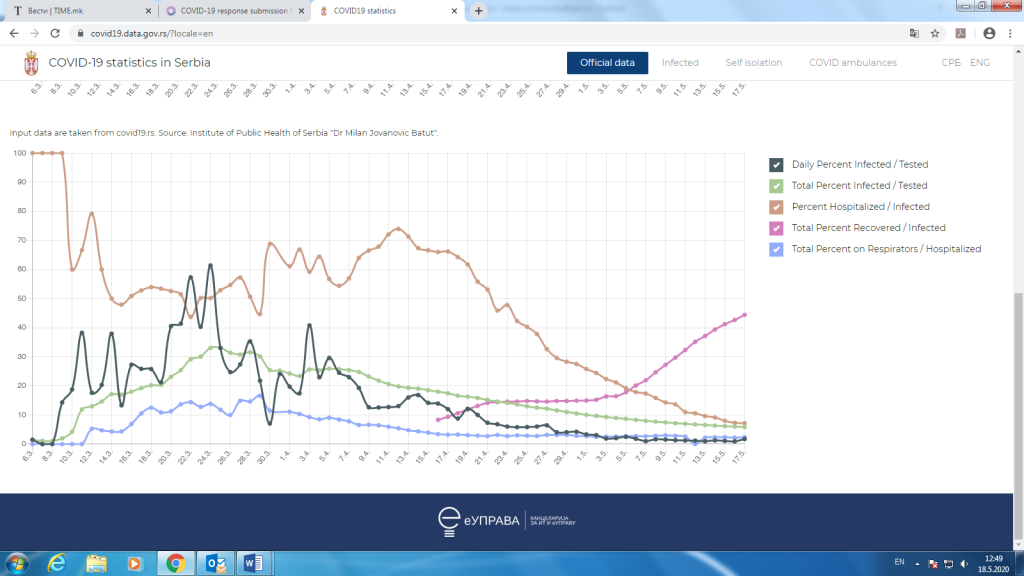1024x576 pixels.
Task: Select the Official data button
Action: coord(607,63)
